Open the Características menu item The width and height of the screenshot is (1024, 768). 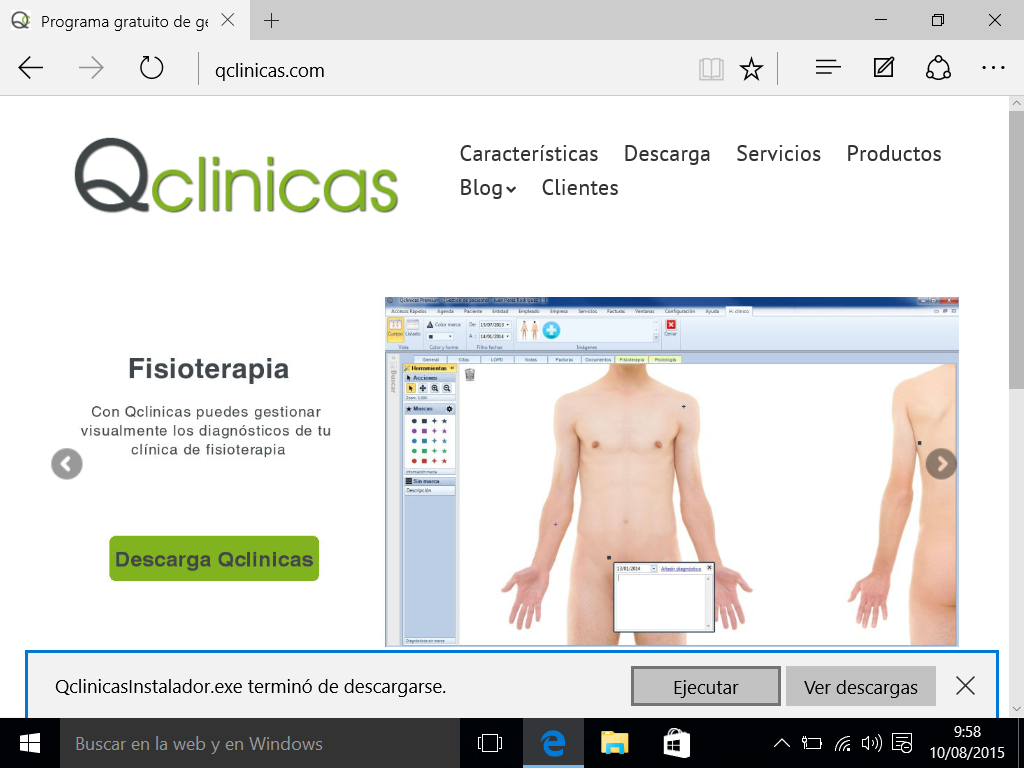[x=528, y=154]
